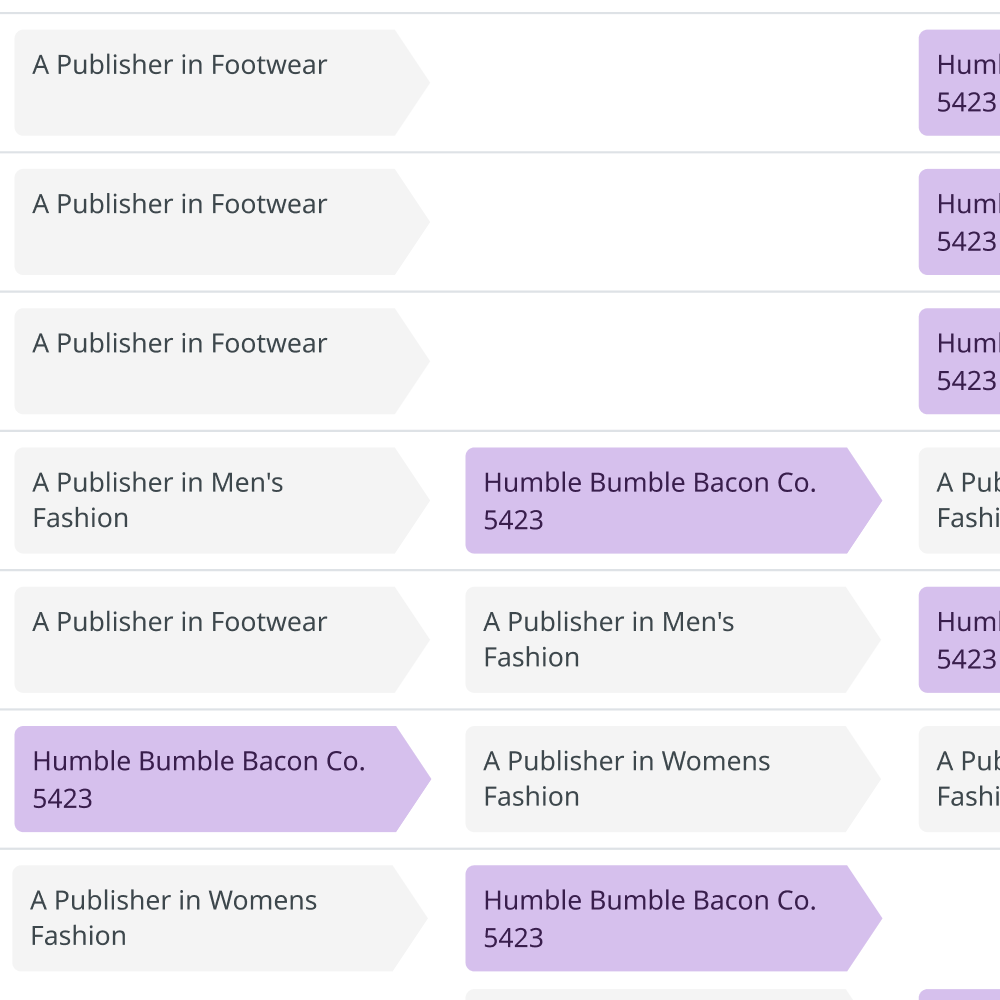Select the cut-off purple Humble step in second row
Image resolution: width=1000 pixels, height=1000 pixels.
(960, 222)
